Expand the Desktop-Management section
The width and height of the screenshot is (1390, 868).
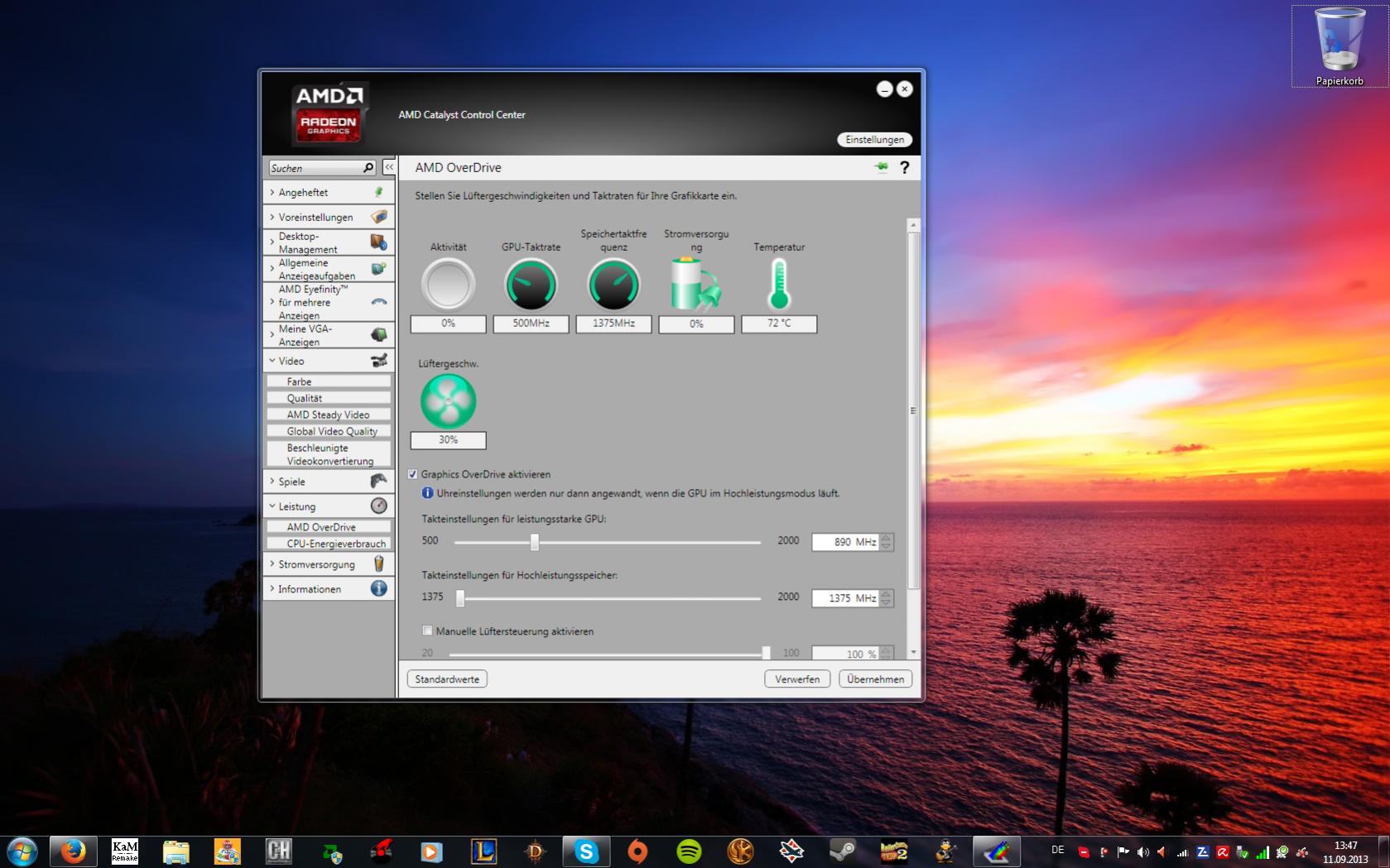(328, 242)
